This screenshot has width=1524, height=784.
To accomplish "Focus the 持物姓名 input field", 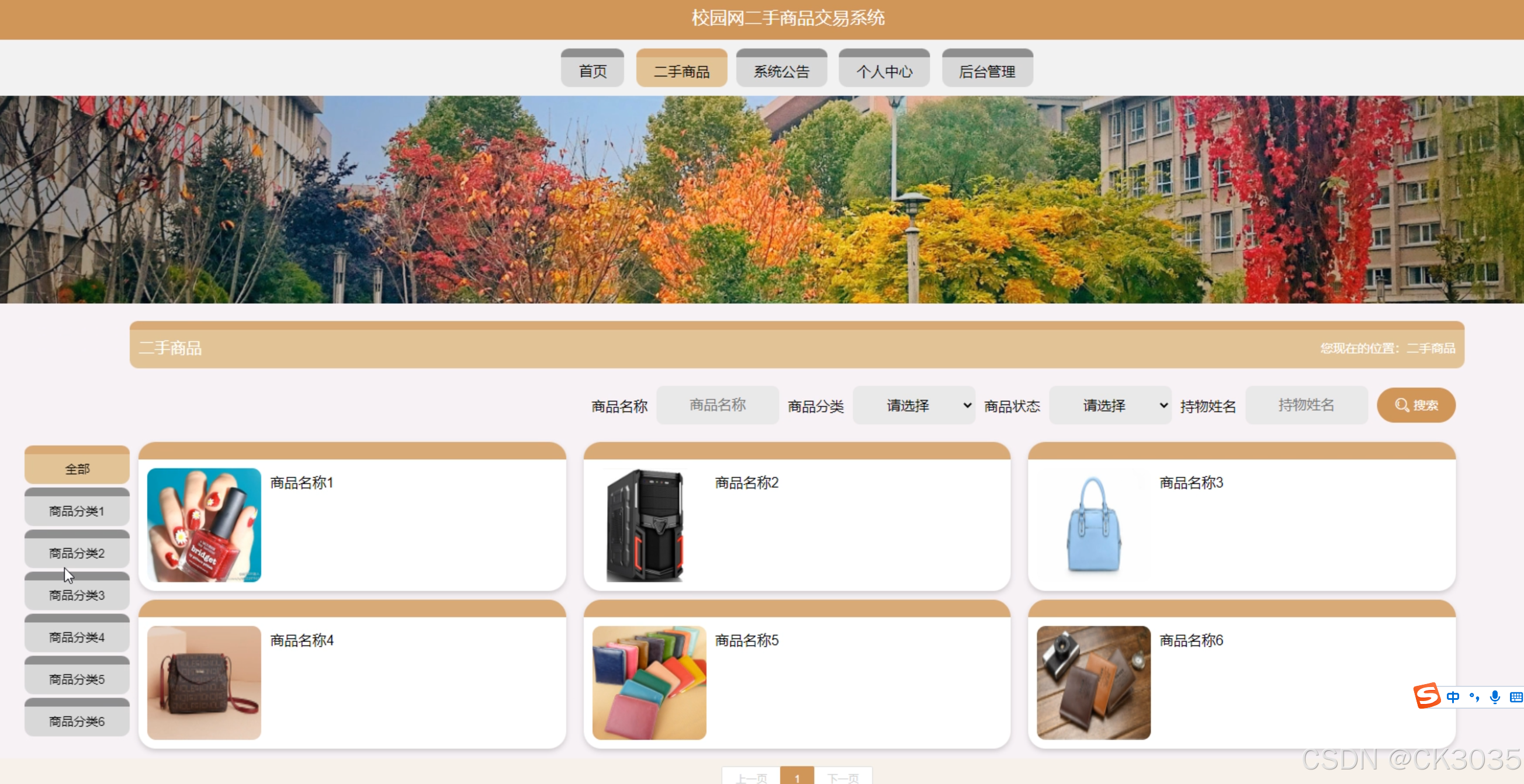I will (1306, 405).
